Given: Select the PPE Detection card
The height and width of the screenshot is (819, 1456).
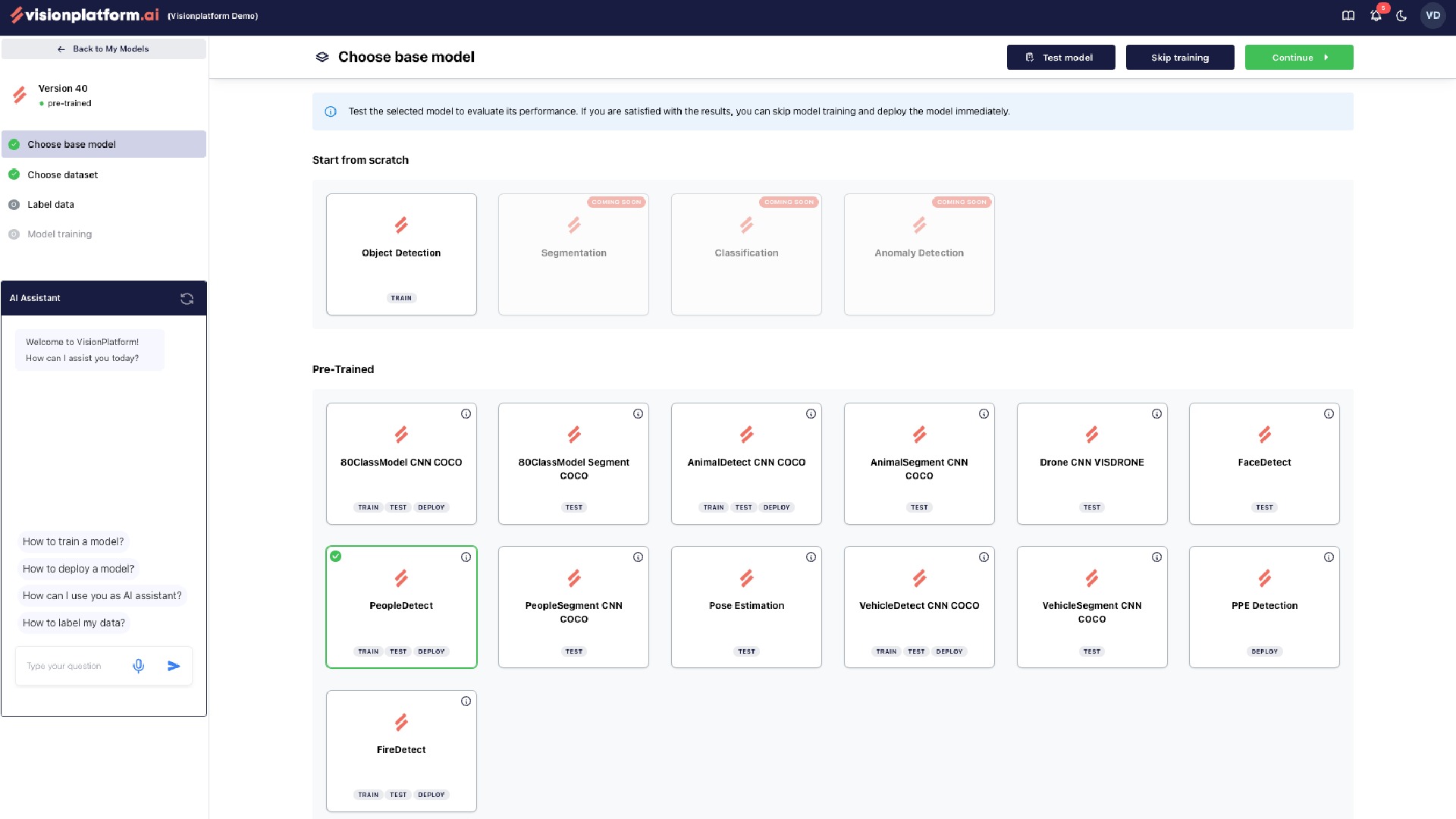Looking at the screenshot, I should click(1264, 607).
